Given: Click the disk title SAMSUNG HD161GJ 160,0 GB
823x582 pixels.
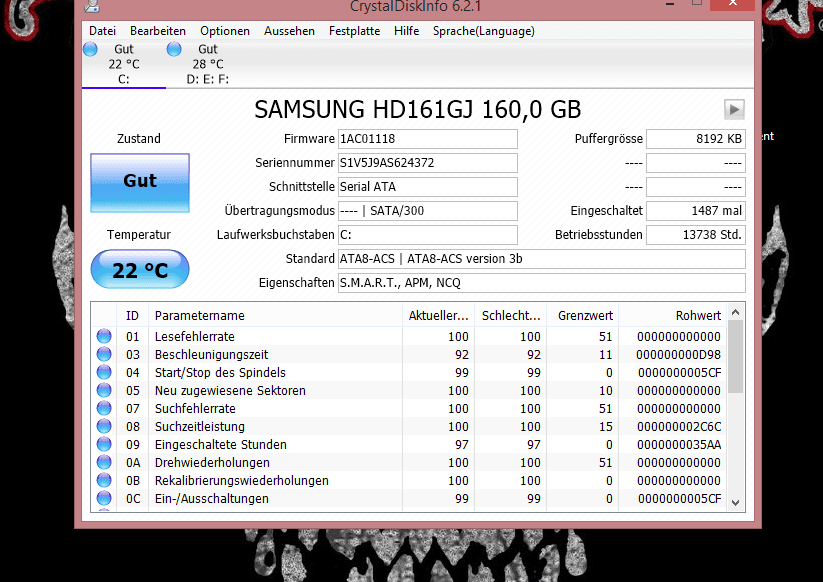Looking at the screenshot, I should coord(417,110).
